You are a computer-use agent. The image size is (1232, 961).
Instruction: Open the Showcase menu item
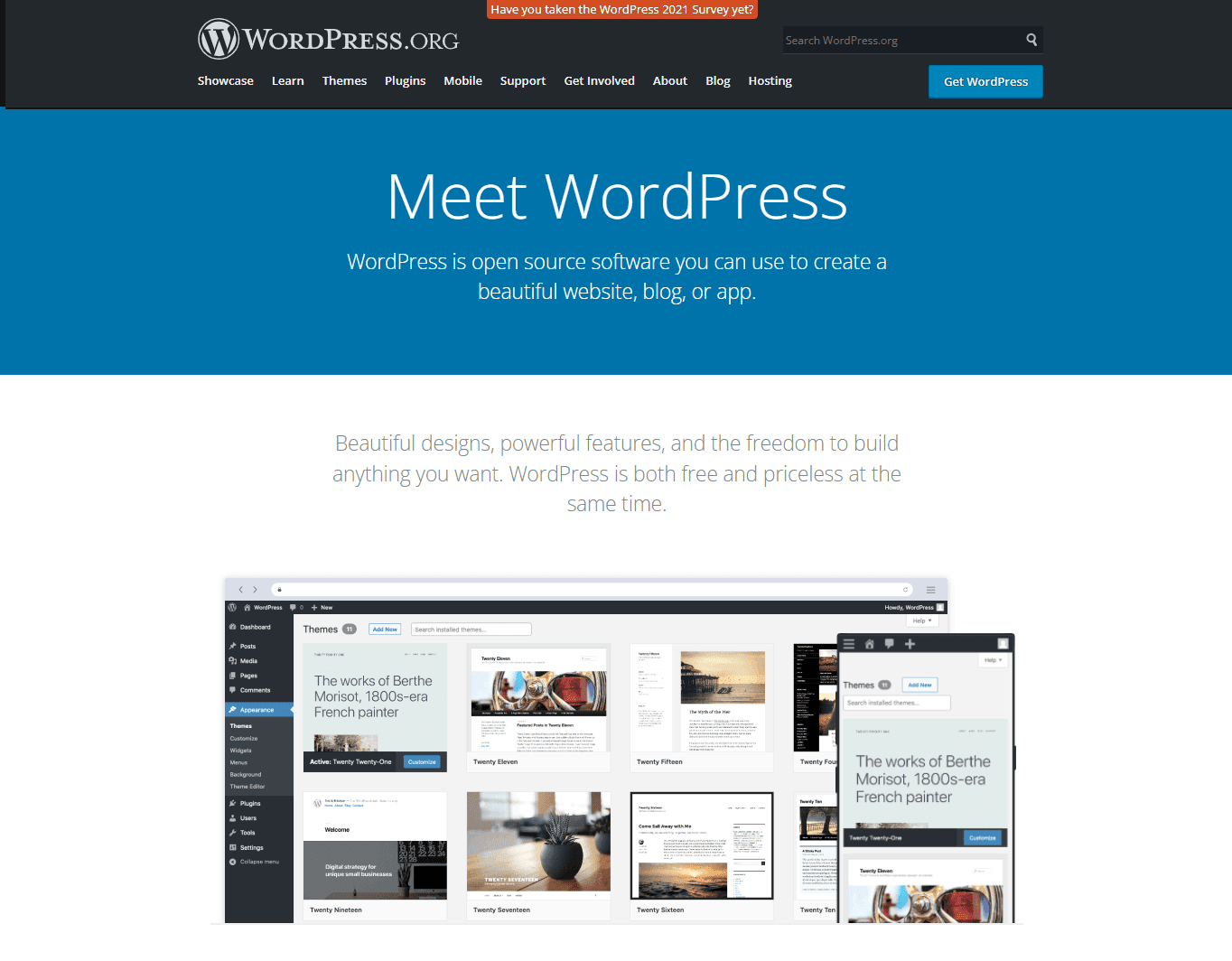pyautogui.click(x=226, y=80)
